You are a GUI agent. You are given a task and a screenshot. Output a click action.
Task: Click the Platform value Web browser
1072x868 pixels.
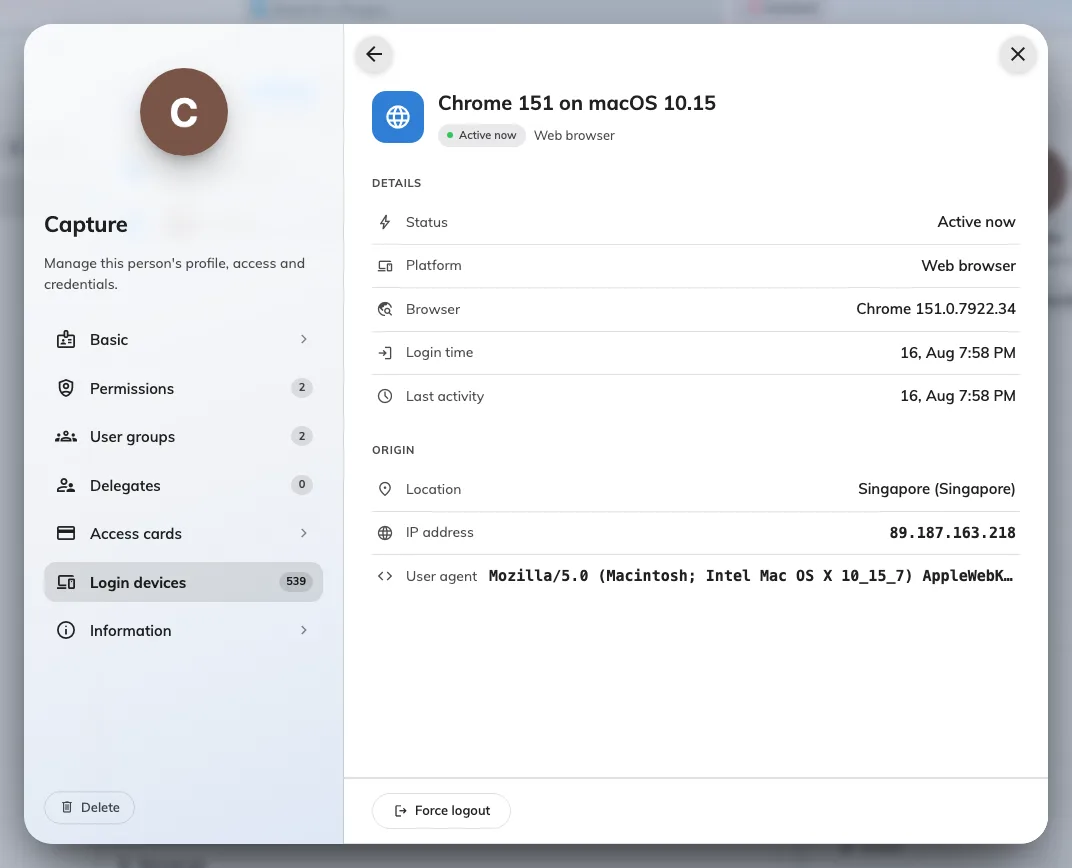tap(968, 266)
